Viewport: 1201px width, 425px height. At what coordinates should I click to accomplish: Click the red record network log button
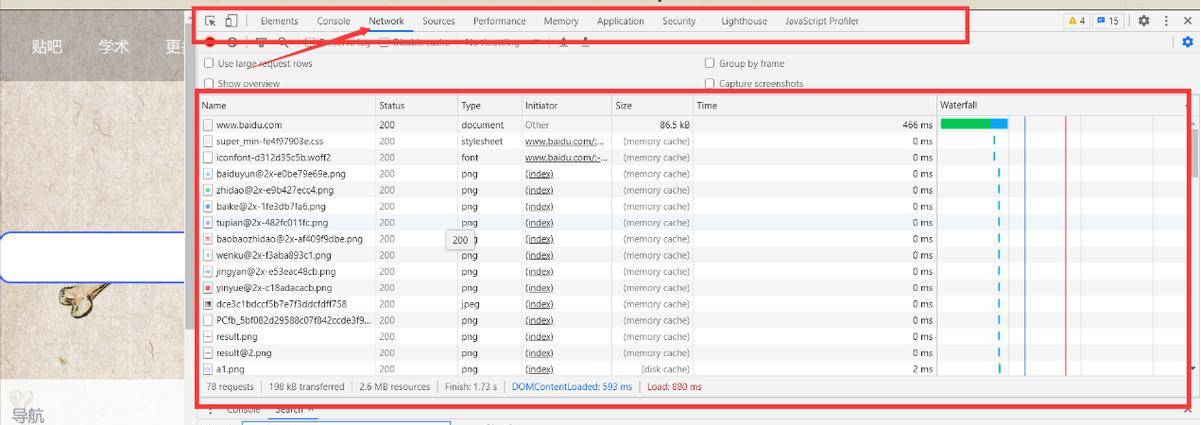tap(211, 42)
